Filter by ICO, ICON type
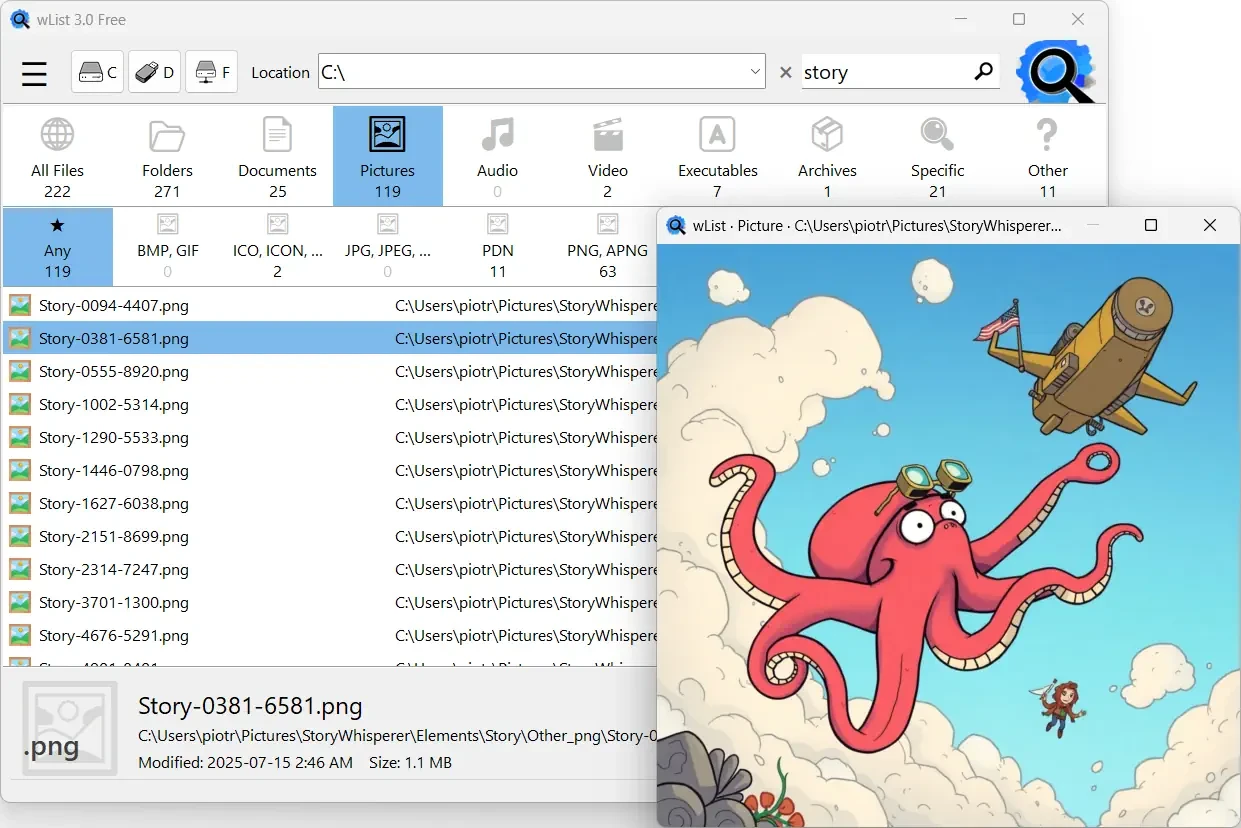Viewport: 1241px width, 828px height. [x=277, y=247]
